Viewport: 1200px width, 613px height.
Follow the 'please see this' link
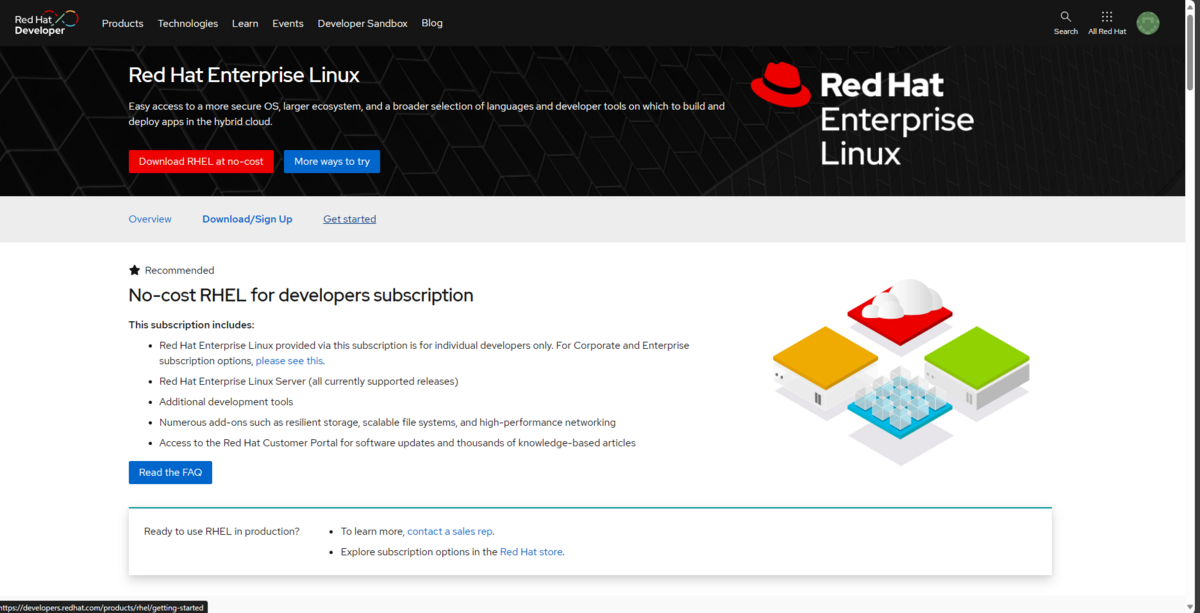pos(289,361)
